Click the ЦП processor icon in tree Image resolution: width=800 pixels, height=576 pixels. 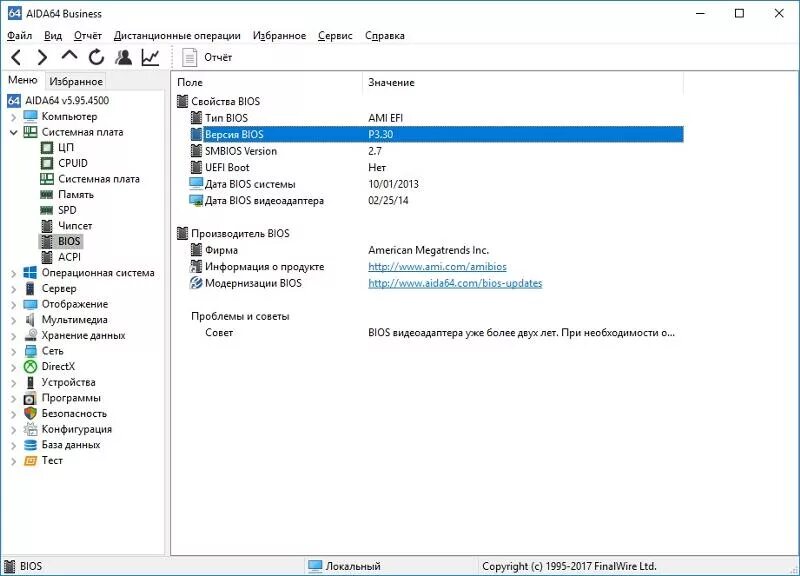point(46,147)
